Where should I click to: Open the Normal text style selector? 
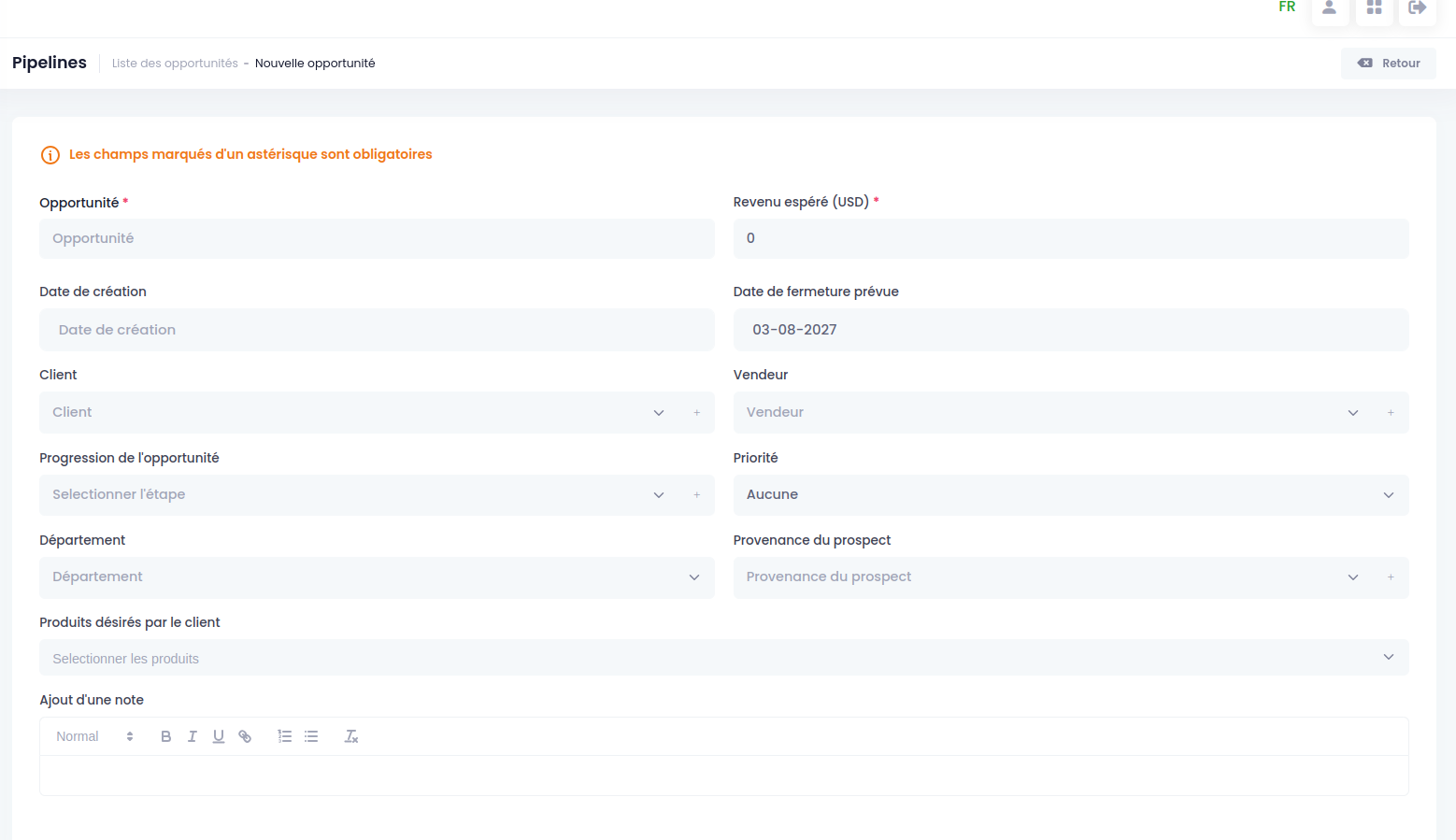pos(94,736)
